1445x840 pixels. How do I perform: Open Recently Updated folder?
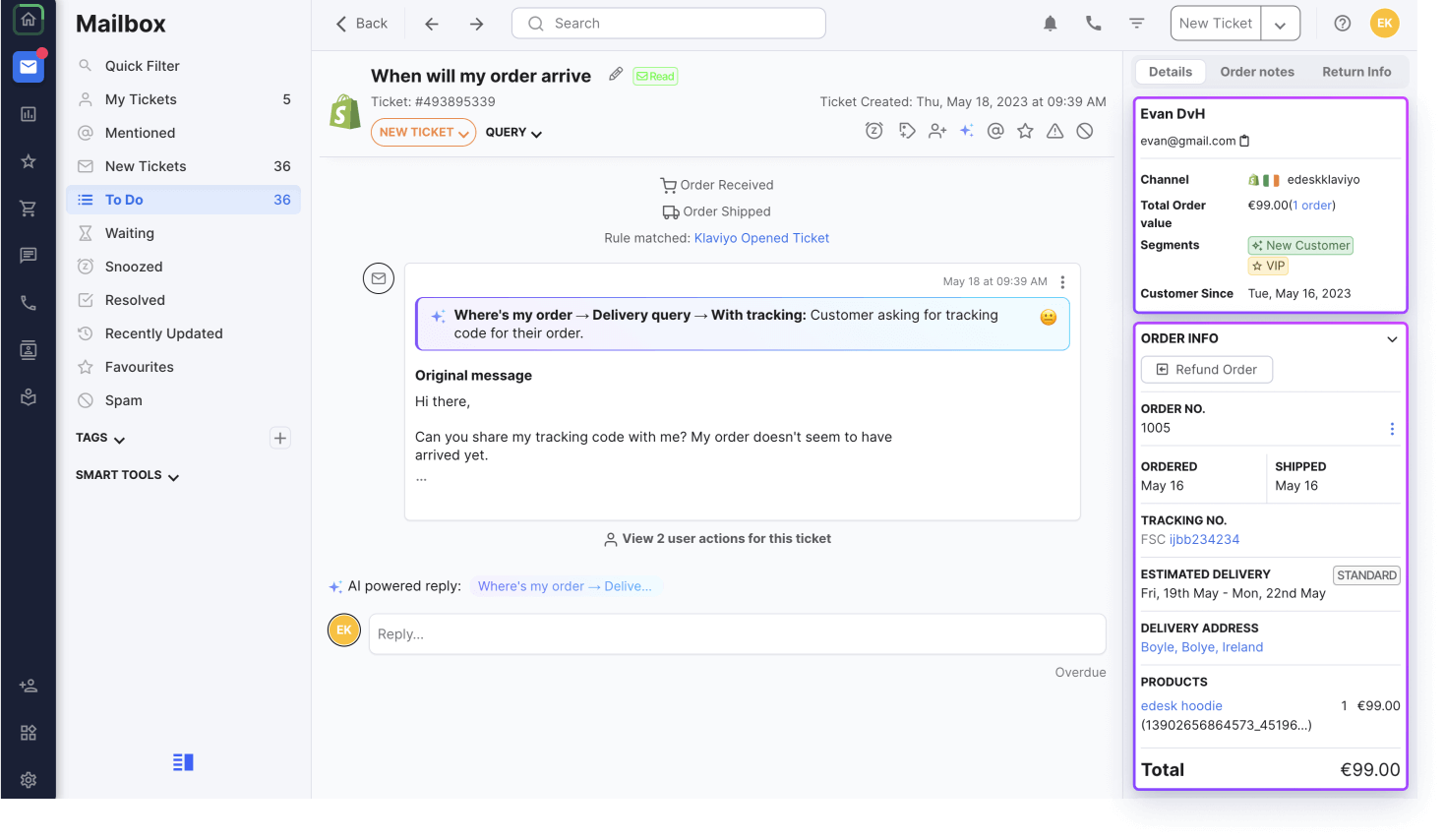point(183,333)
